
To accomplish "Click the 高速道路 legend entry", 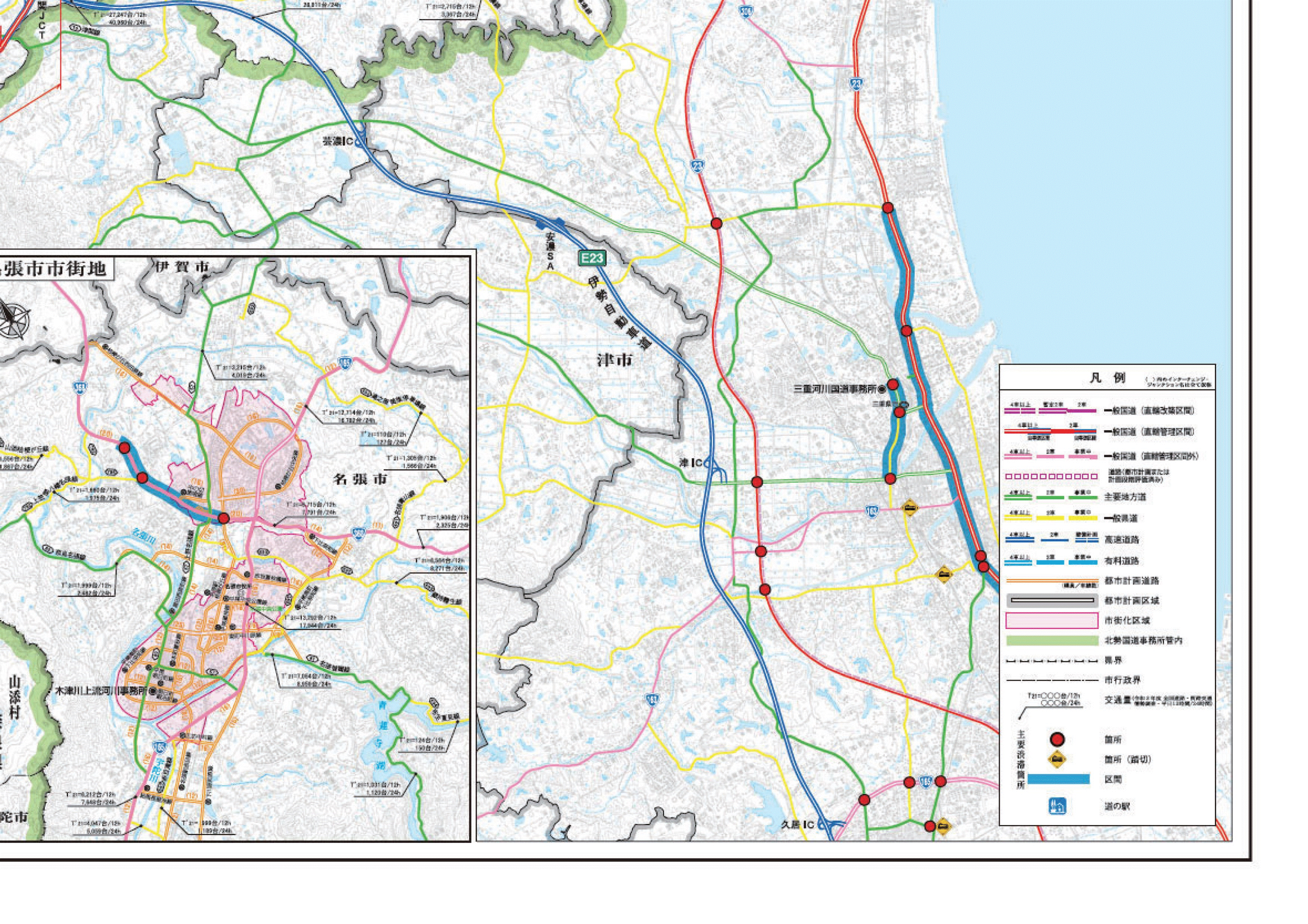I will pyautogui.click(x=1122, y=539).
